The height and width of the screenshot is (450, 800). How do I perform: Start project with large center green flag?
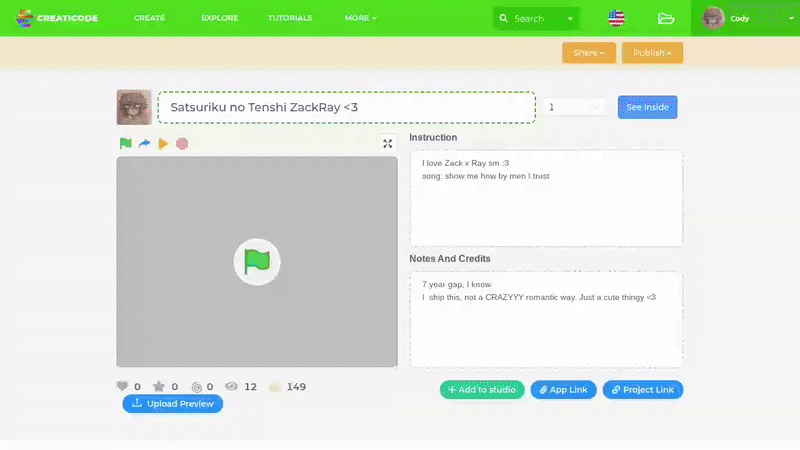(x=257, y=262)
